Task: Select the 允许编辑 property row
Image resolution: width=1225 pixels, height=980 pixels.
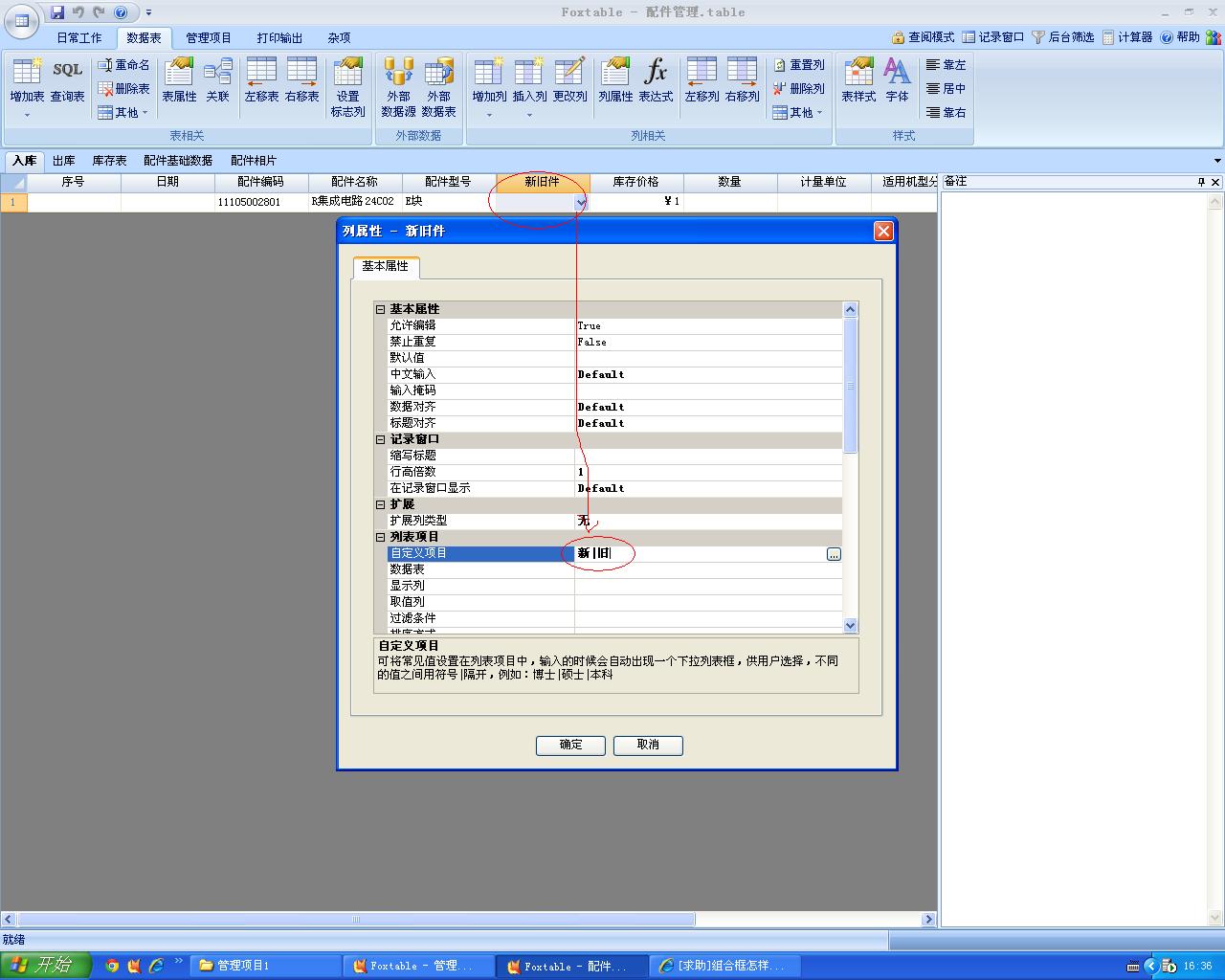Action: [613, 325]
